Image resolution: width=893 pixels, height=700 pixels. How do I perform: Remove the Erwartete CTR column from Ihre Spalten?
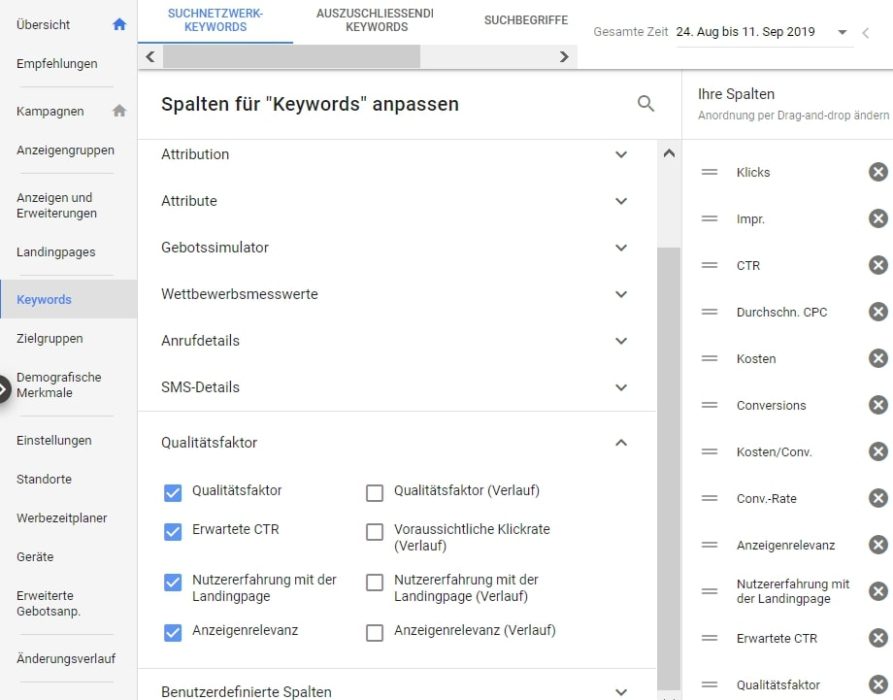pyautogui.click(x=878, y=638)
